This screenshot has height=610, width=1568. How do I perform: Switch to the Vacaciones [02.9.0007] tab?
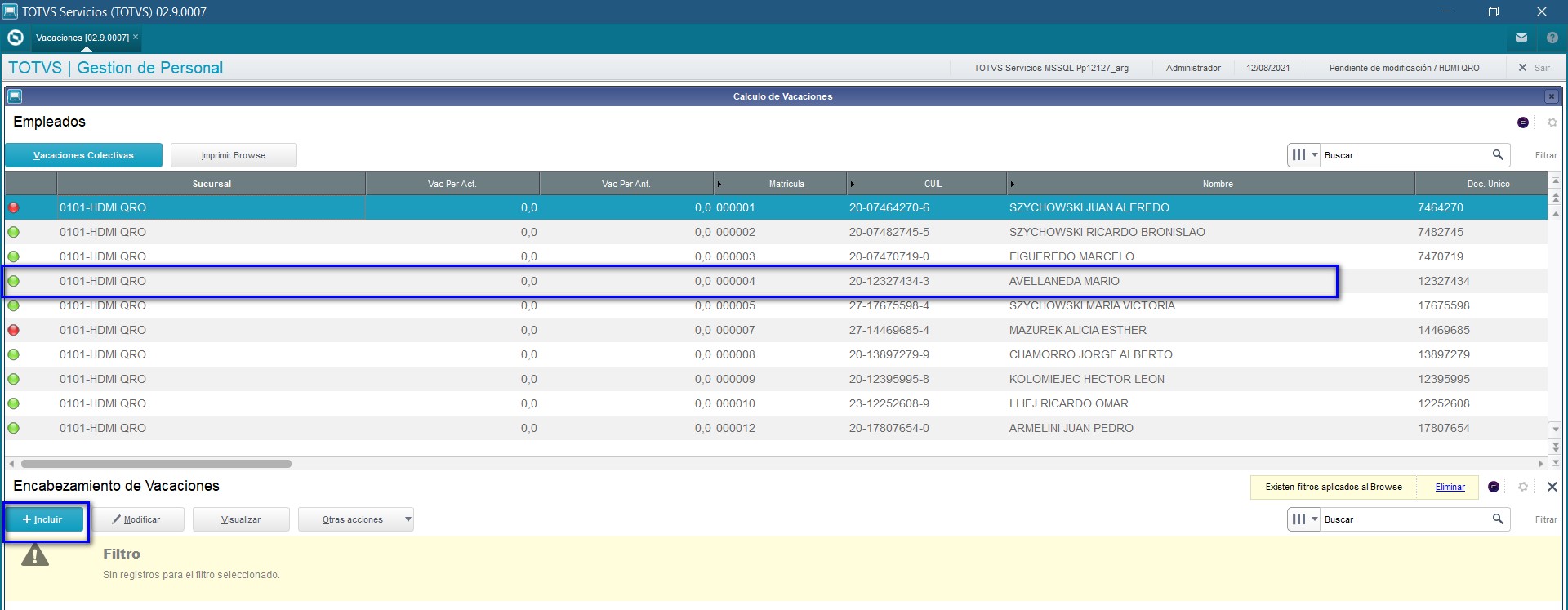click(82, 38)
